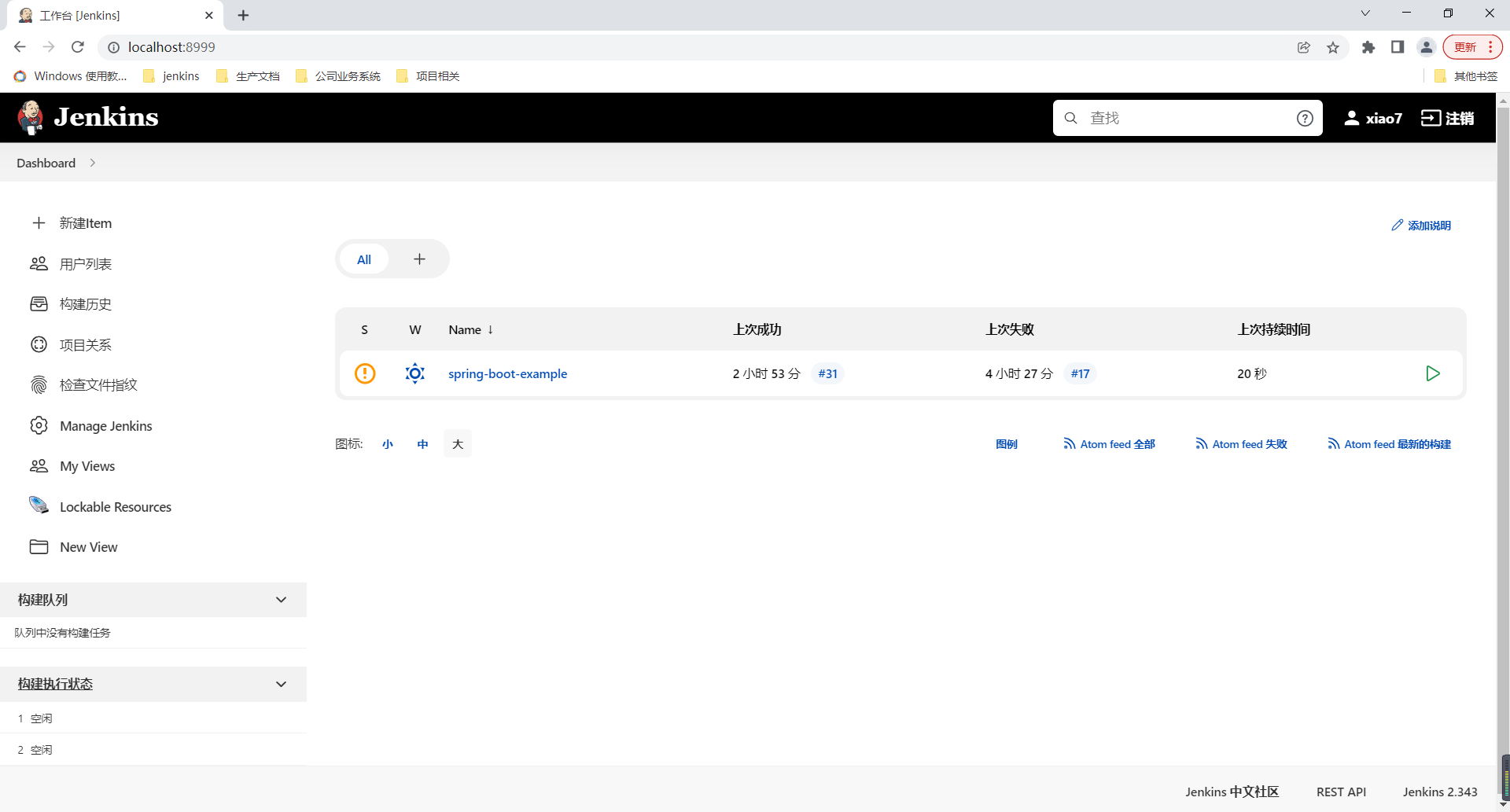This screenshot has width=1510, height=812.
Task: Expand the Dashboard breadcrumb chevron
Action: pyautogui.click(x=93, y=163)
